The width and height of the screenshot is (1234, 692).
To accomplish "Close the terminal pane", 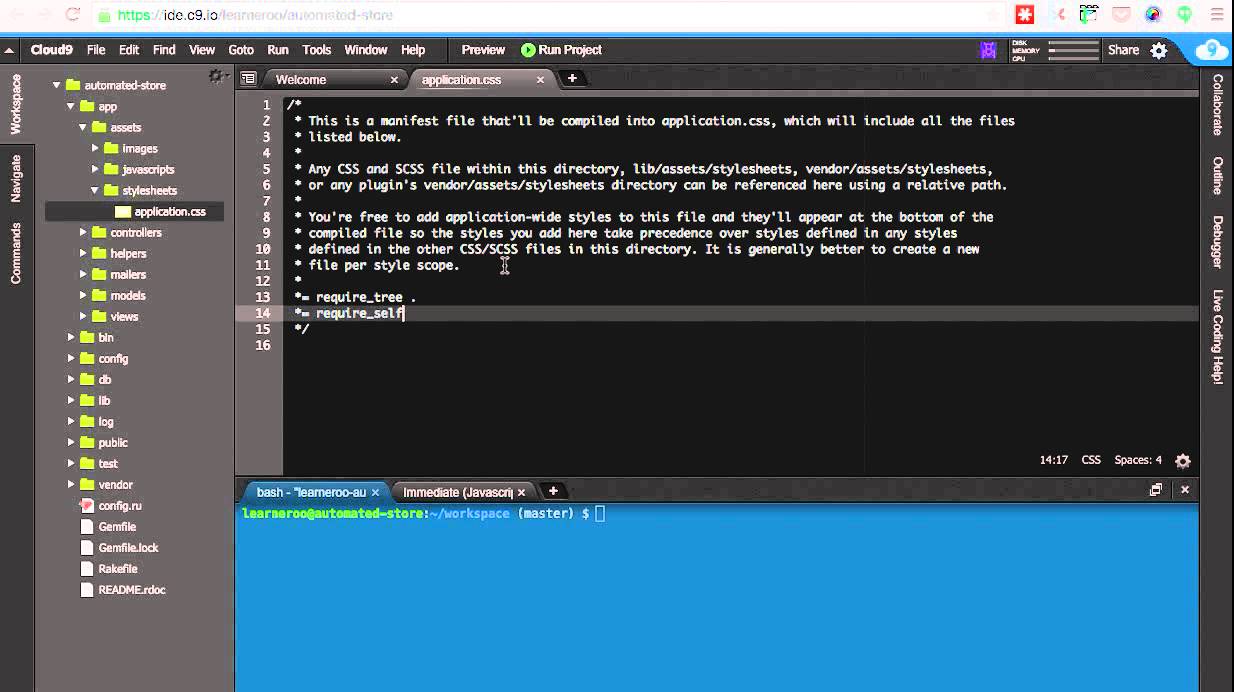I will point(1185,490).
